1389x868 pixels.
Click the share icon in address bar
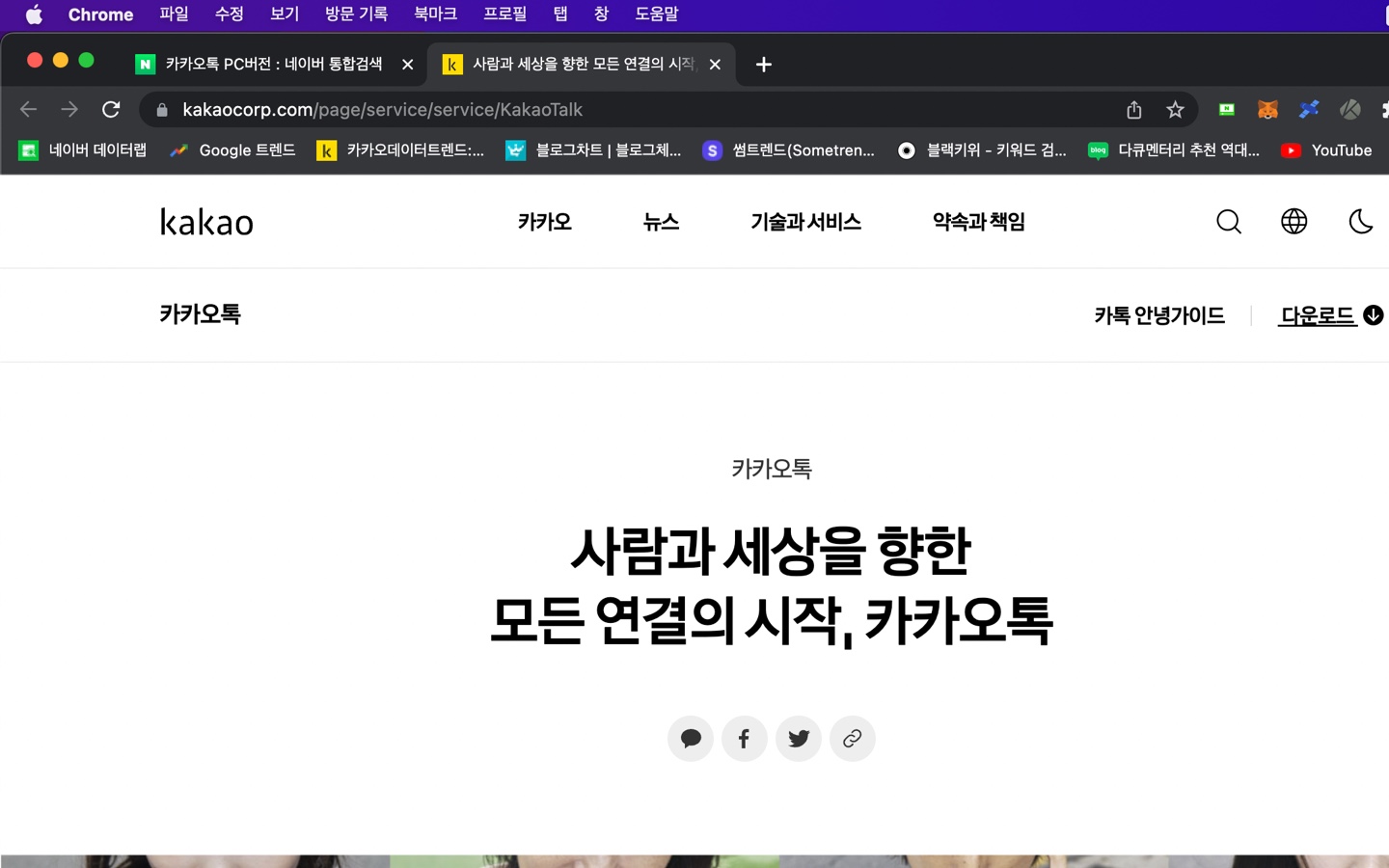coord(1134,110)
